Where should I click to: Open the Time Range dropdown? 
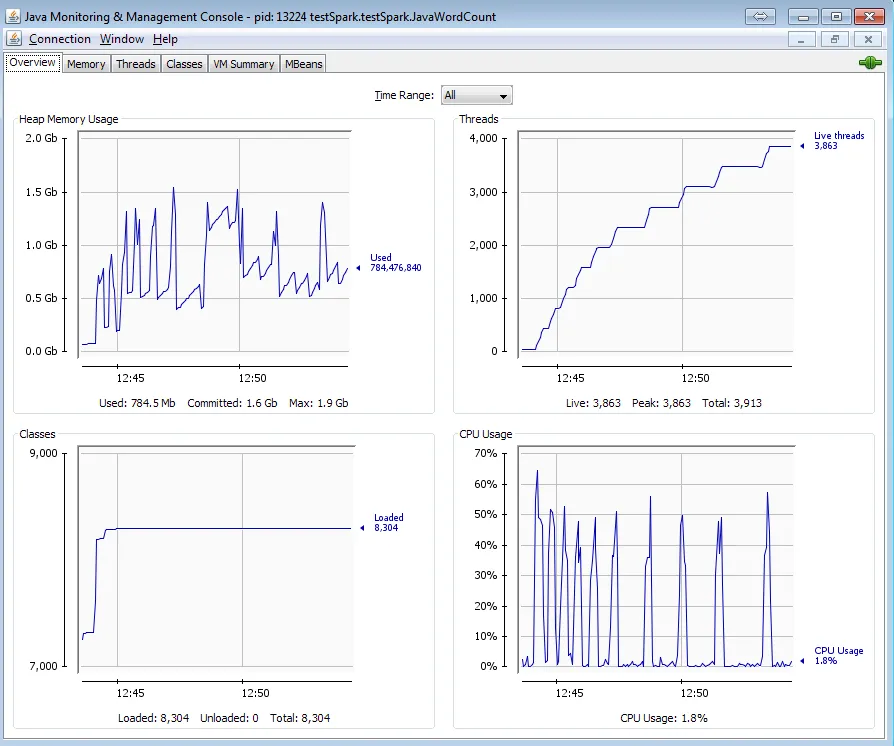(477, 95)
